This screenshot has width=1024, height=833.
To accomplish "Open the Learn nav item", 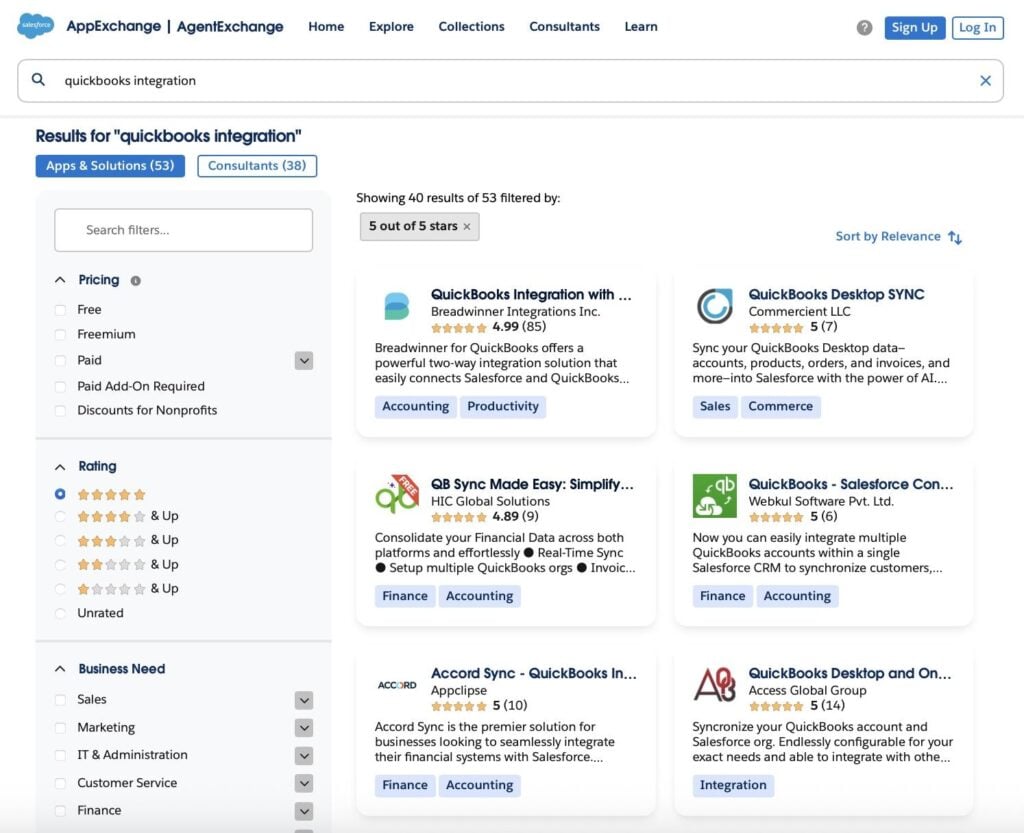I will coord(641,27).
